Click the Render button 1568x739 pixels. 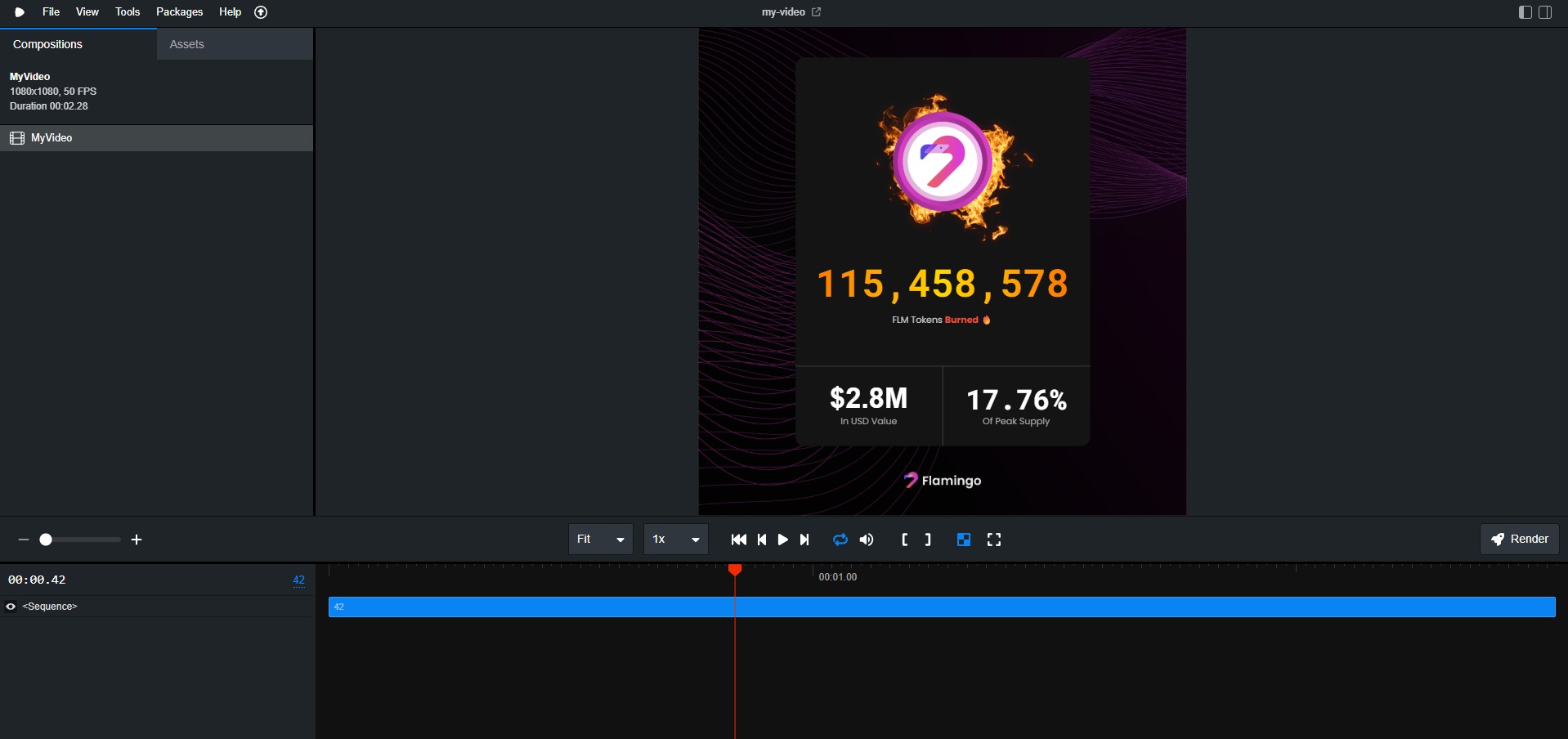[1520, 540]
